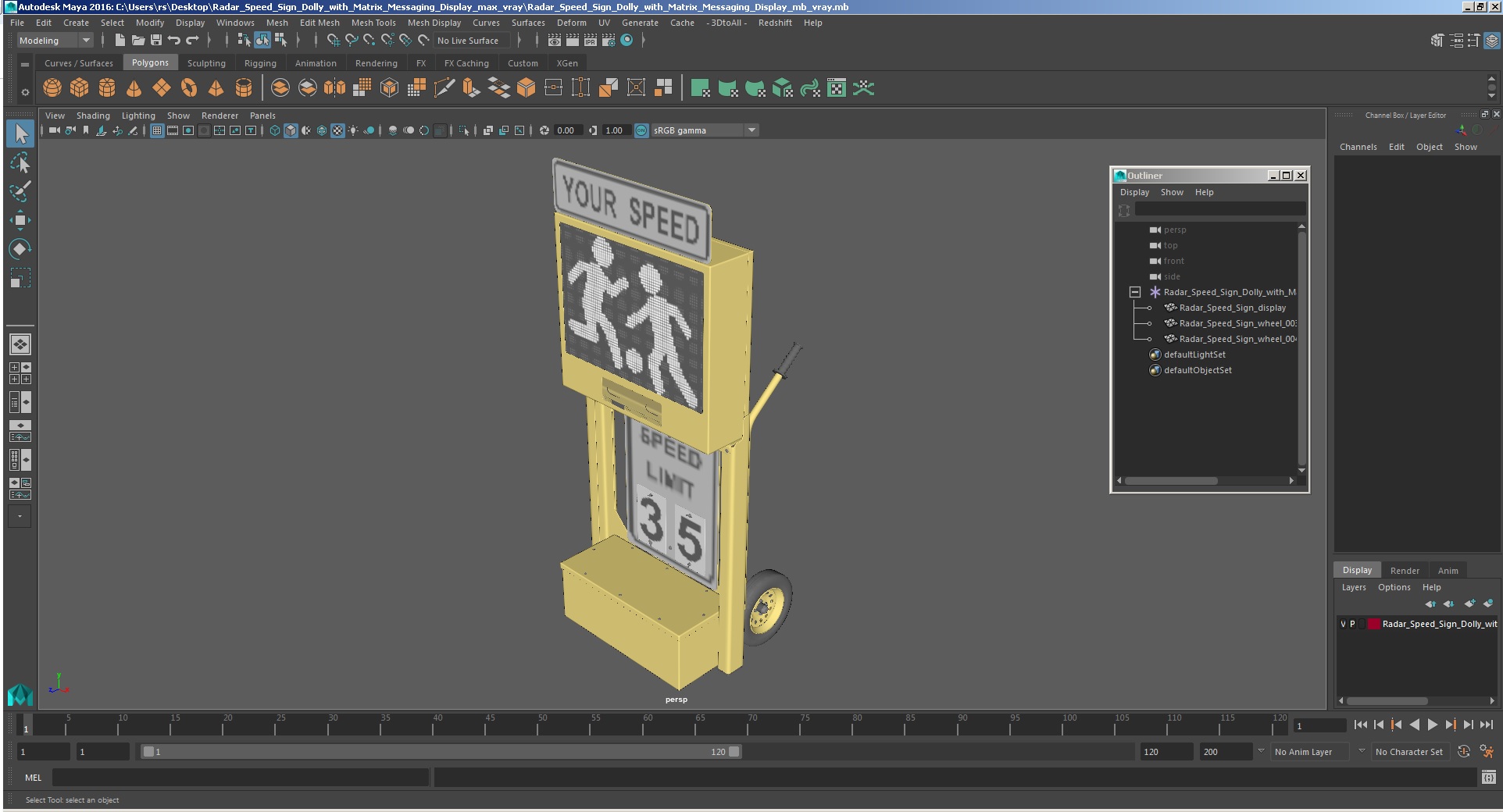
Task: Toggle sRGB gamma color management button
Action: point(641,130)
